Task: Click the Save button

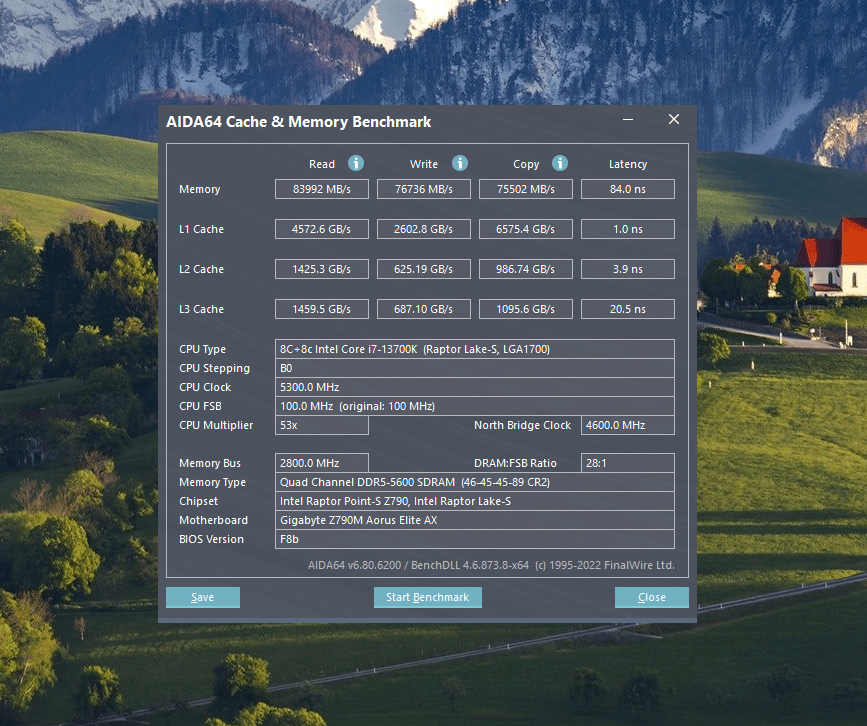Action: tap(203, 597)
